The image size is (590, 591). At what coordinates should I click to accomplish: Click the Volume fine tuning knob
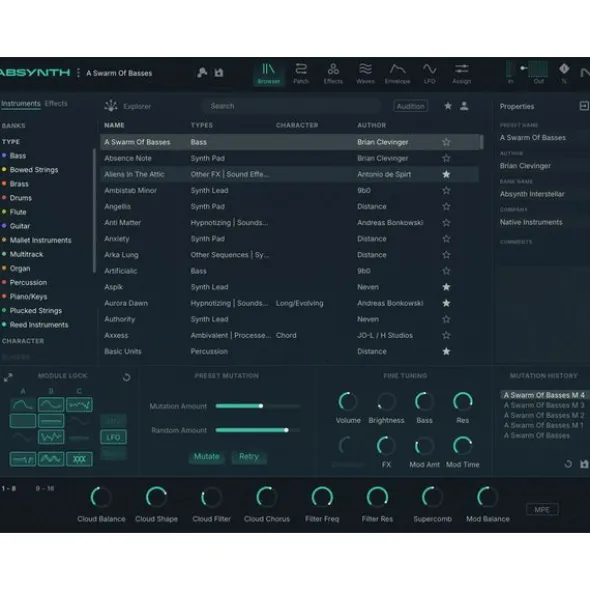(x=348, y=401)
